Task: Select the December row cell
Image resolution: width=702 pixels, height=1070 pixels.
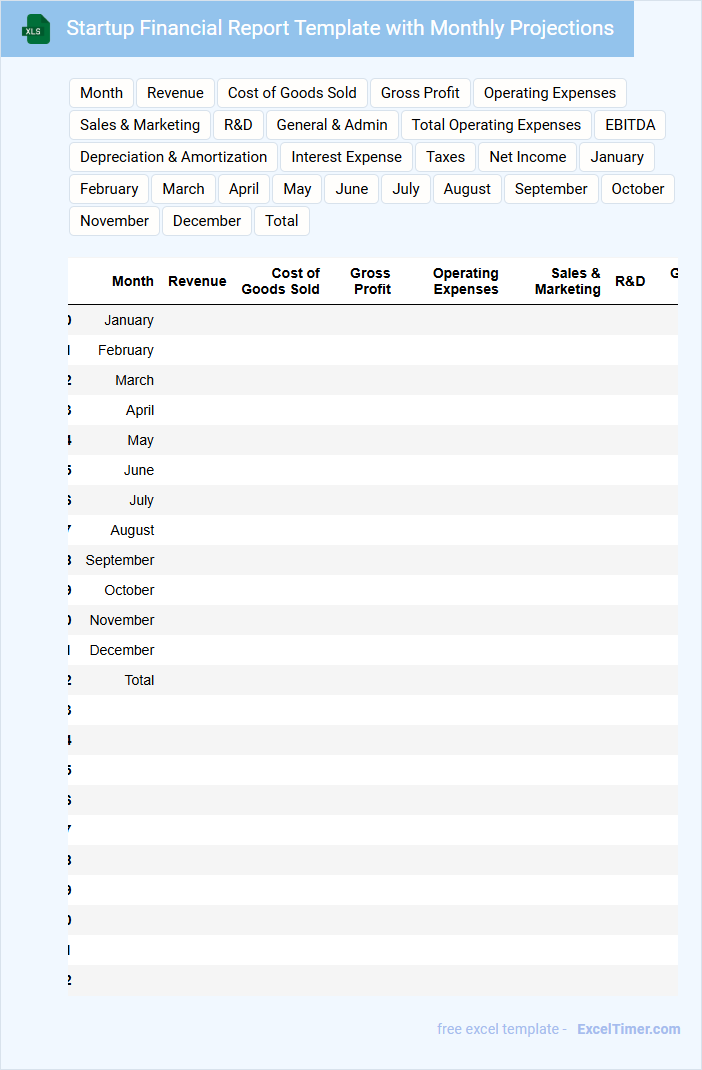Action: click(x=121, y=650)
